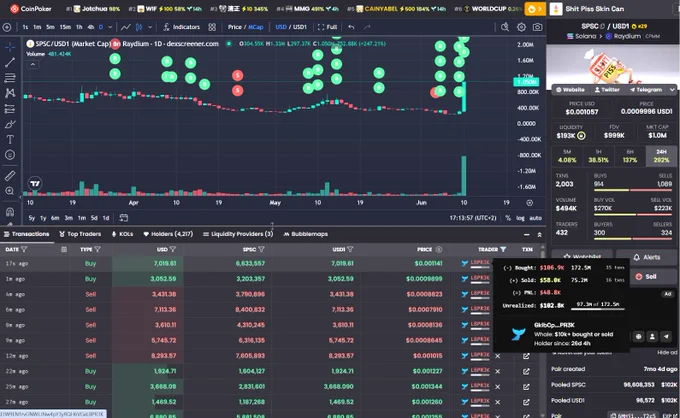680x418 pixels.
Task: Select the ruler measure tool
Action: pos(10,176)
